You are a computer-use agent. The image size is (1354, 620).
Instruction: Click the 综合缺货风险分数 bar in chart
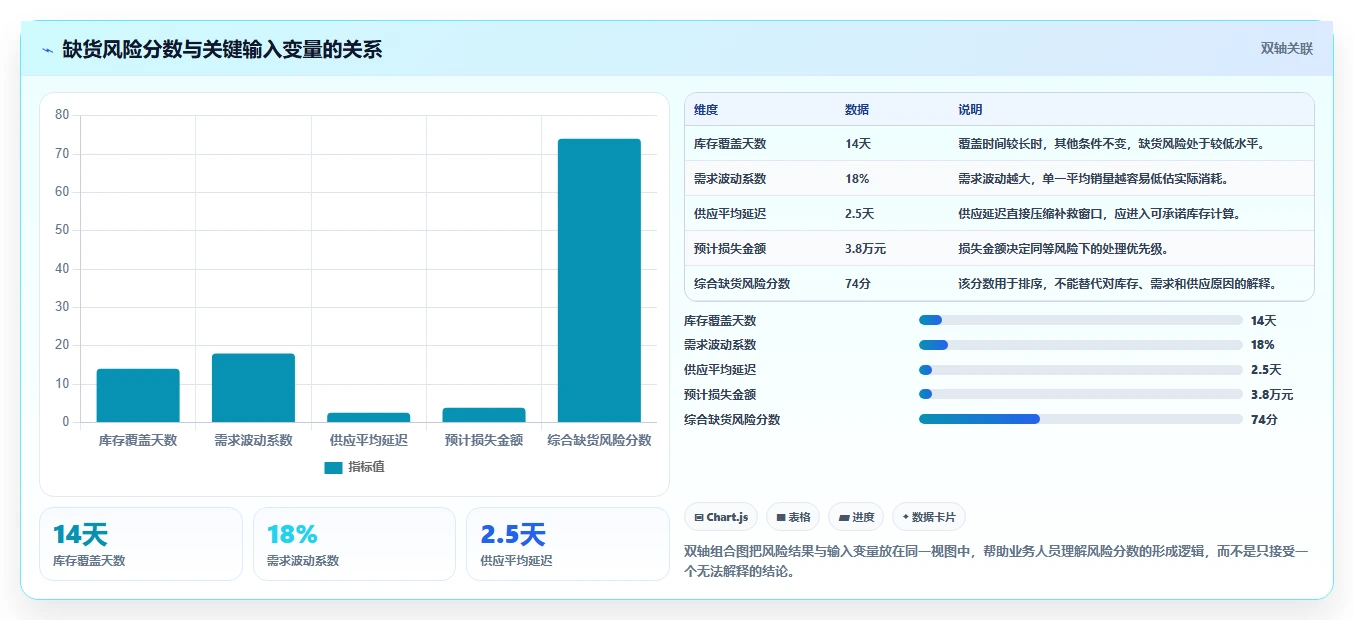599,280
